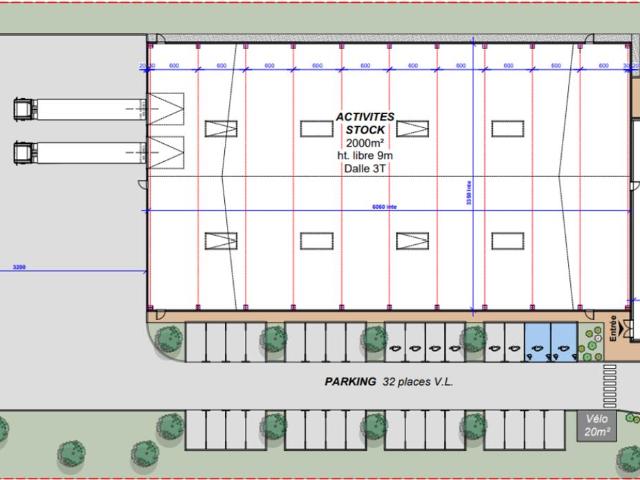This screenshot has width=640, height=480.
Task: Click the PARKING label
Action: tap(350, 382)
